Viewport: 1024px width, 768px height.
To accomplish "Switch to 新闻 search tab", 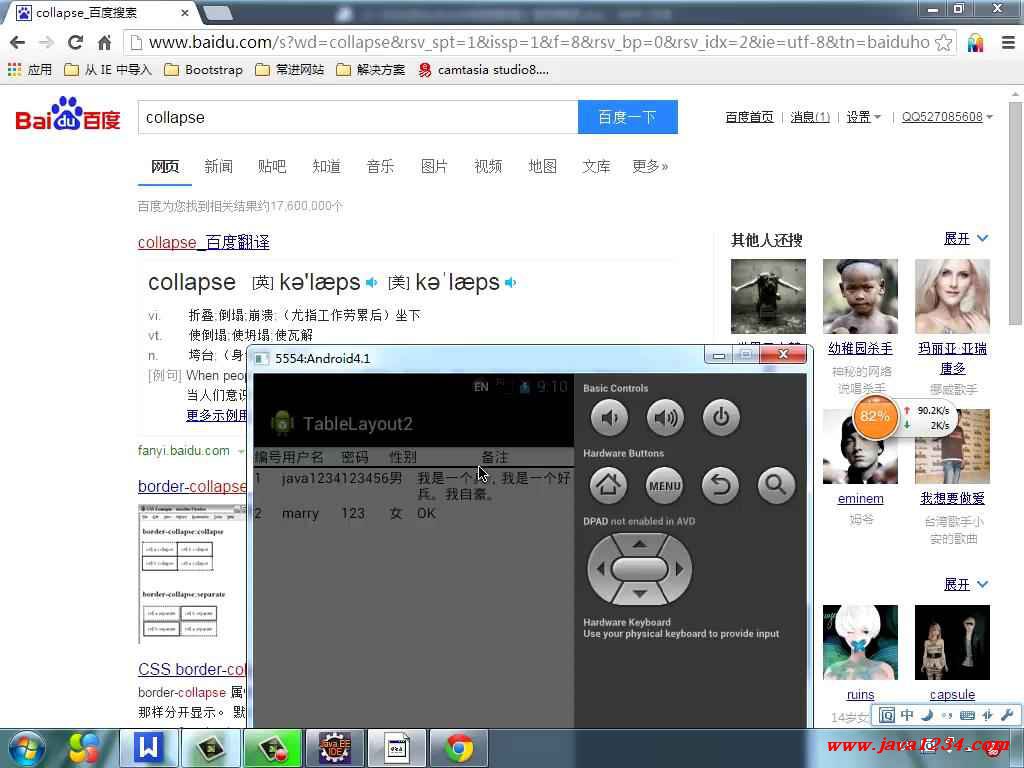I will point(218,166).
